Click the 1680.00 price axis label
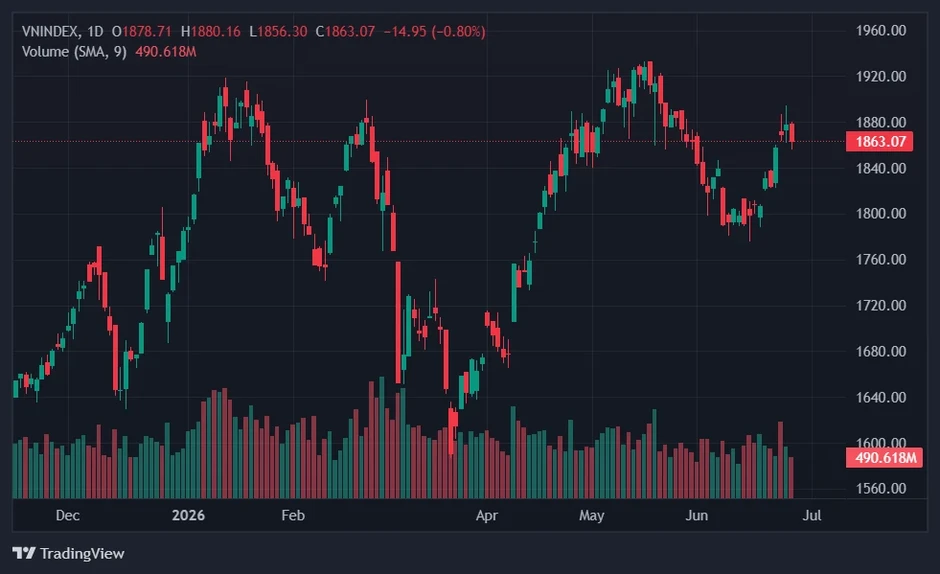The image size is (940, 574). point(881,351)
